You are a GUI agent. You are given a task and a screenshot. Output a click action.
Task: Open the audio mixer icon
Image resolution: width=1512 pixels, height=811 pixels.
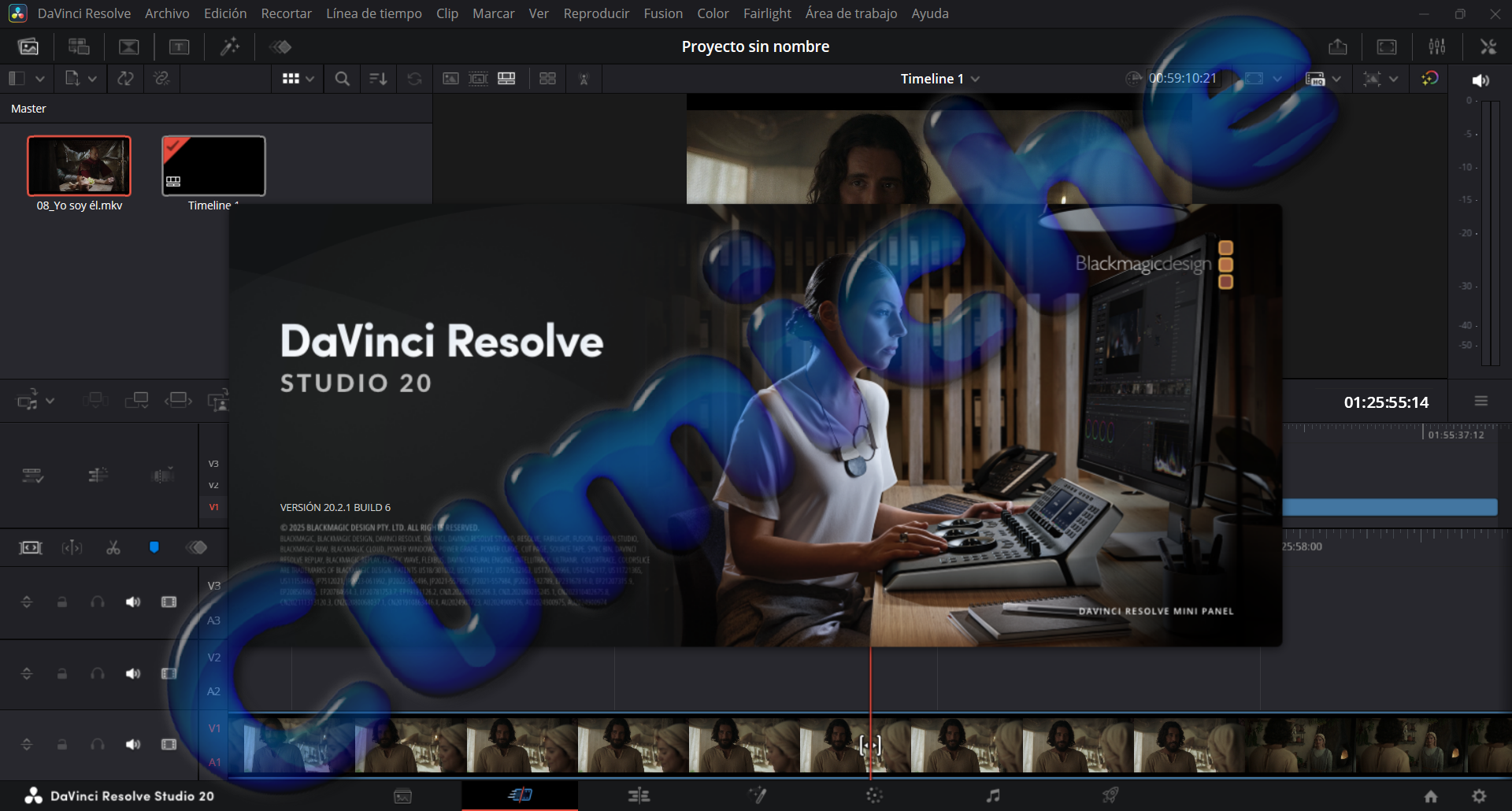(1437, 46)
